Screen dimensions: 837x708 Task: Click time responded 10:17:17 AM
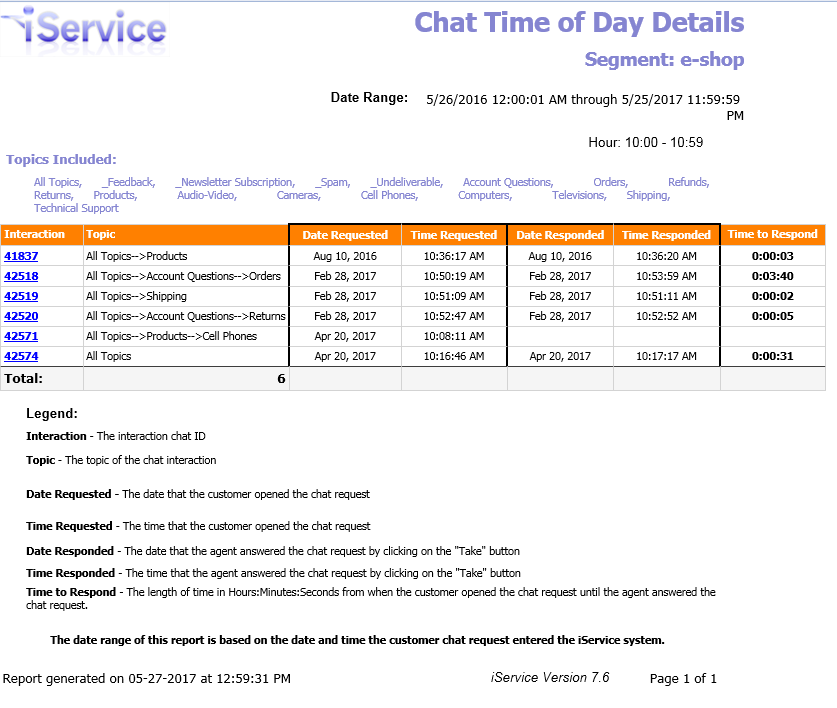point(666,356)
